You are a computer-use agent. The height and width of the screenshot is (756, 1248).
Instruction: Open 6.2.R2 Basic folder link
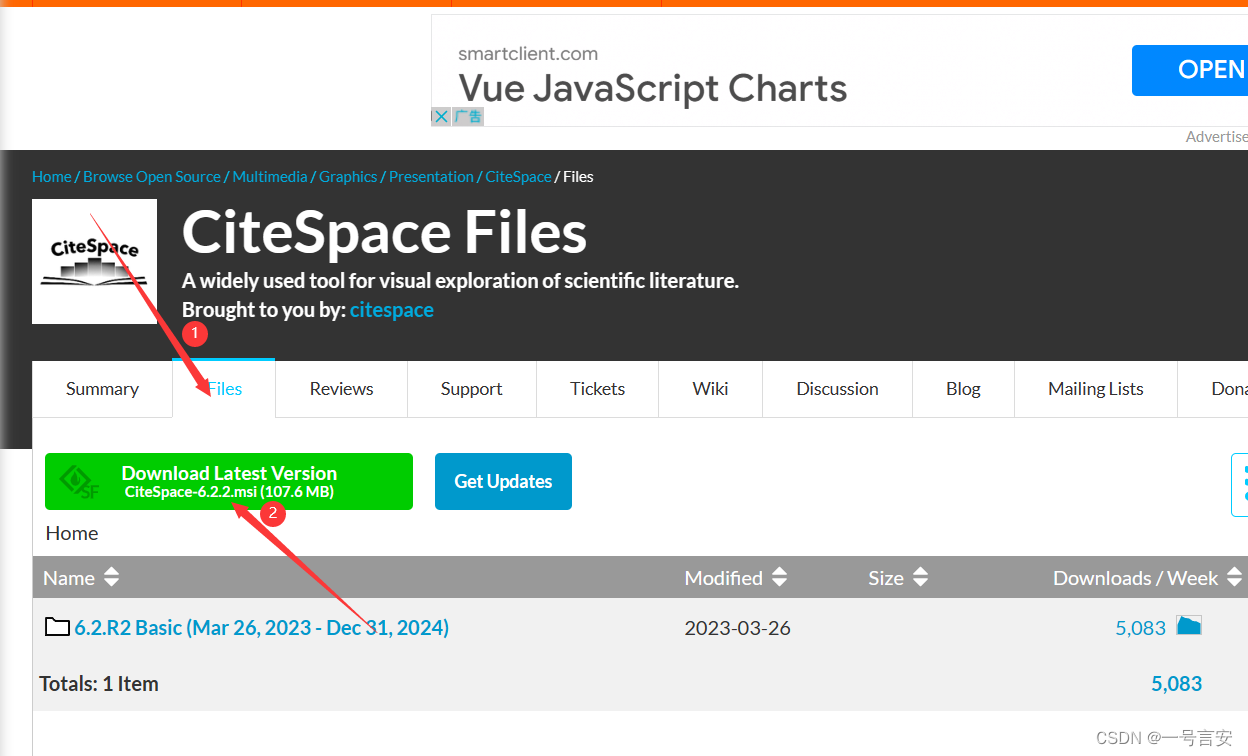[x=262, y=628]
